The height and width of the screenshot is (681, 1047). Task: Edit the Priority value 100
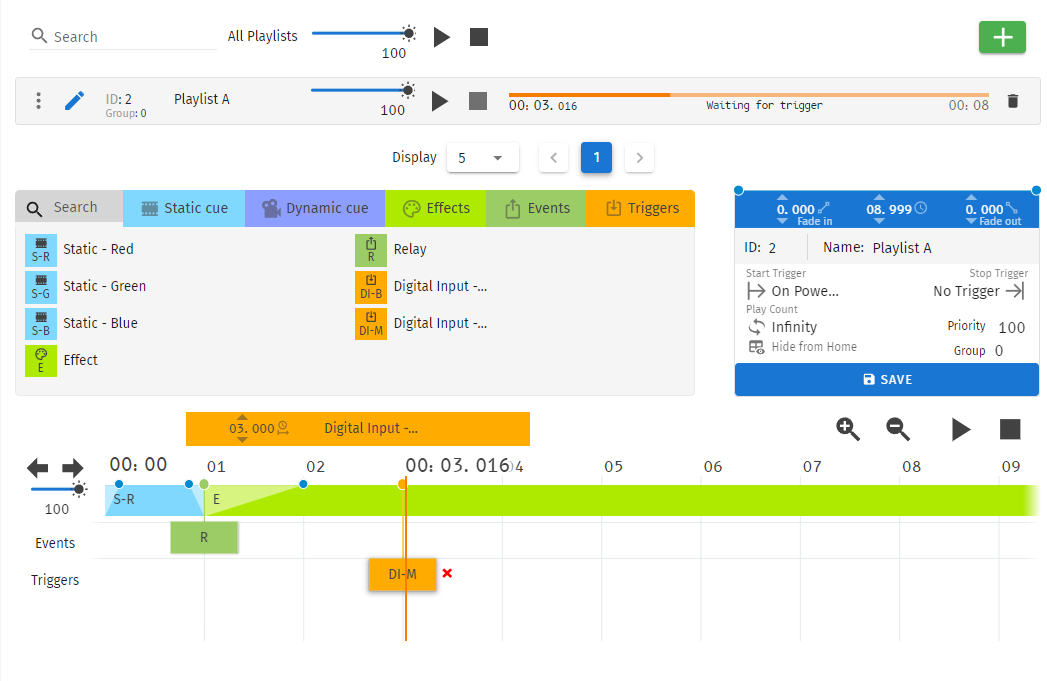pyautogui.click(x=1011, y=327)
